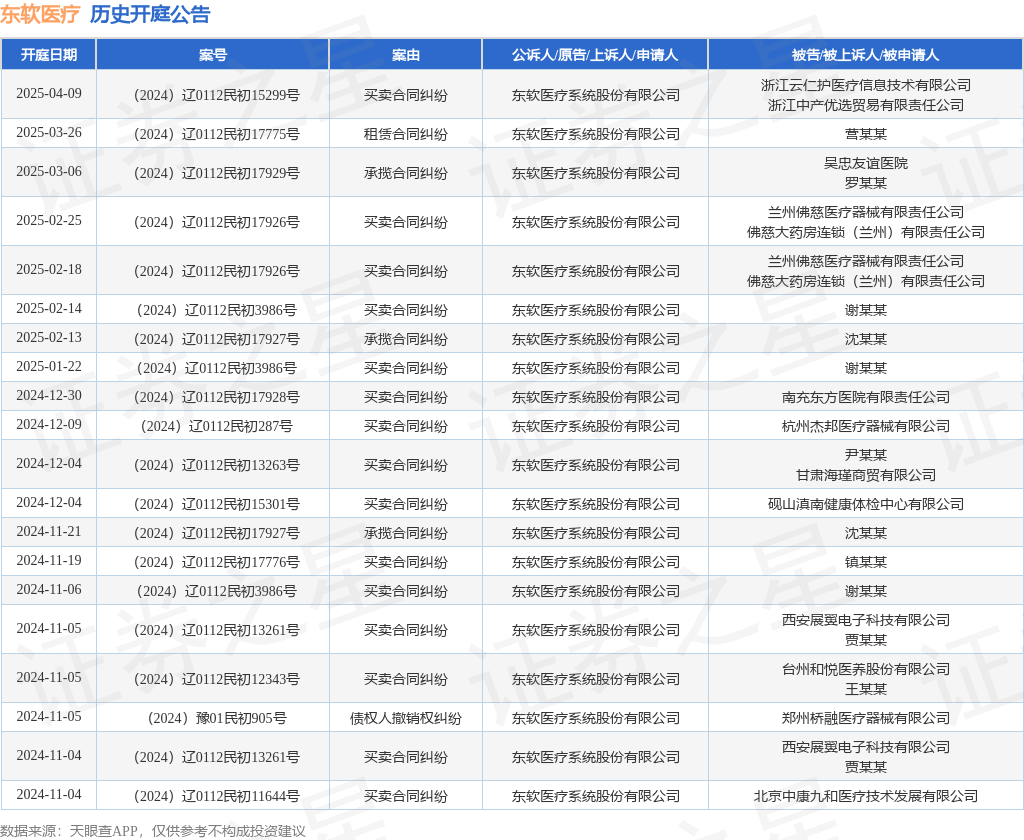Viewport: 1024px width, 840px height.
Task: Select the date 2025-02-18
Action: [x=49, y=269]
